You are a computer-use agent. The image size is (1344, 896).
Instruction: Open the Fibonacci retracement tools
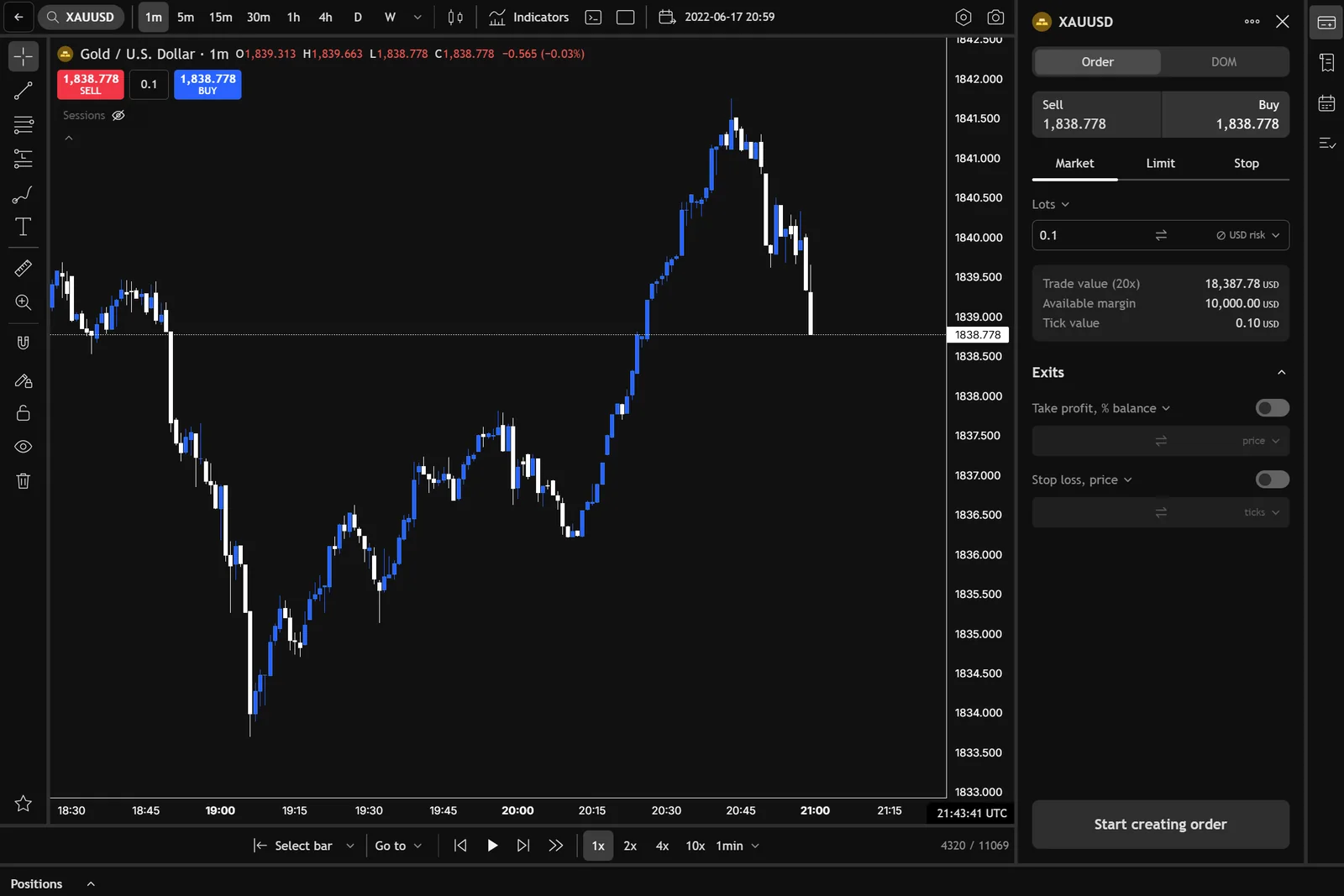pyautogui.click(x=24, y=124)
